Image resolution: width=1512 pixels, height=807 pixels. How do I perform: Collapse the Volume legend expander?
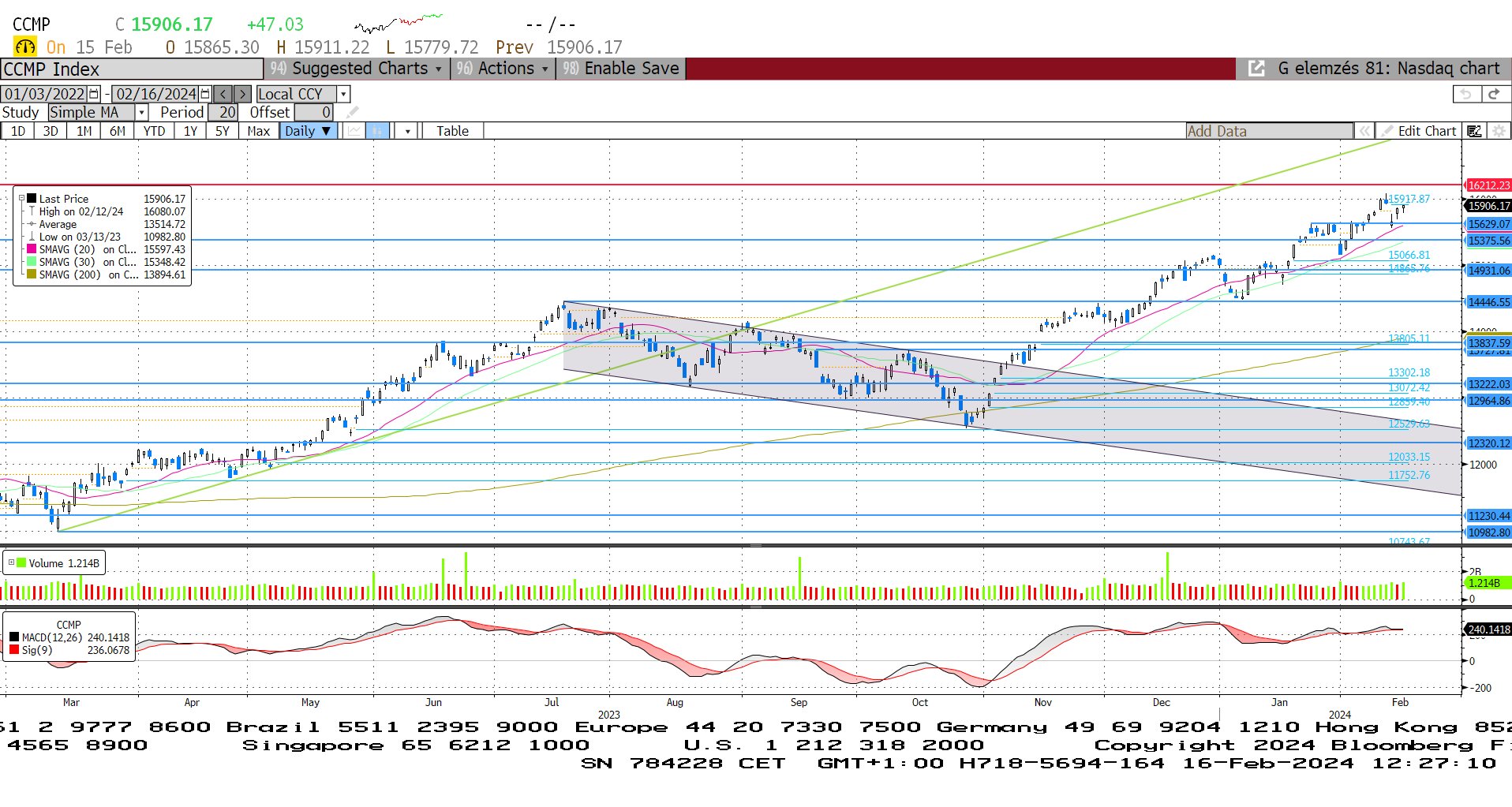click(12, 562)
